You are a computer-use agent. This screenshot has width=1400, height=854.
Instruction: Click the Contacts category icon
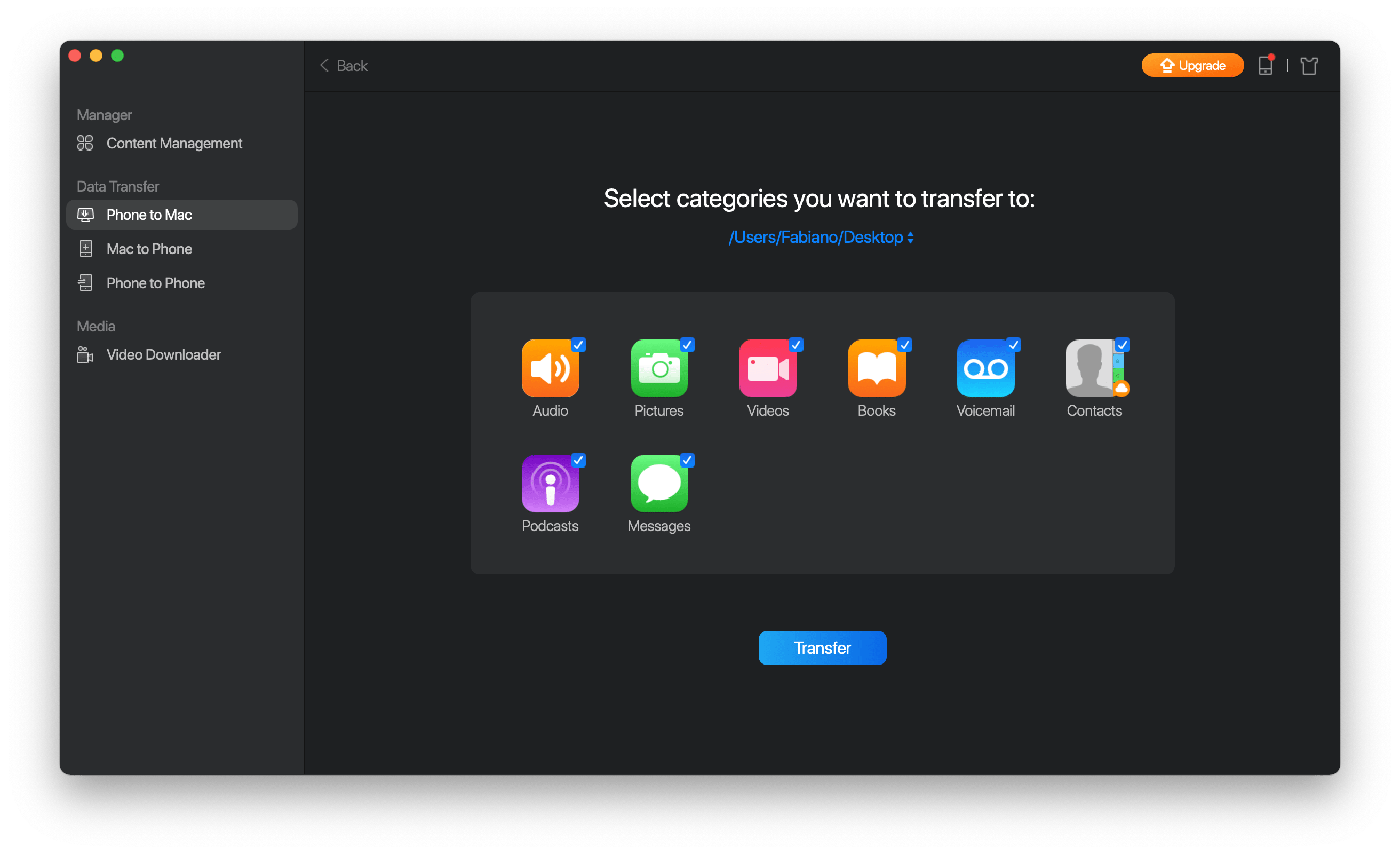(x=1094, y=368)
